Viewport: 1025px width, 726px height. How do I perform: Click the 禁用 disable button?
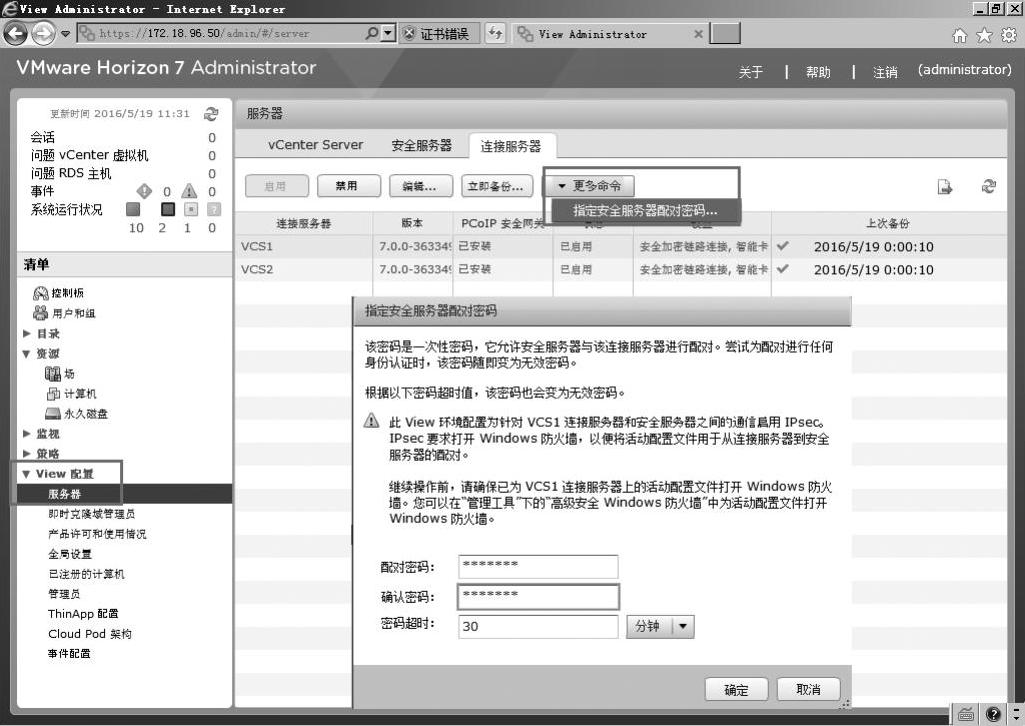pyautogui.click(x=348, y=186)
